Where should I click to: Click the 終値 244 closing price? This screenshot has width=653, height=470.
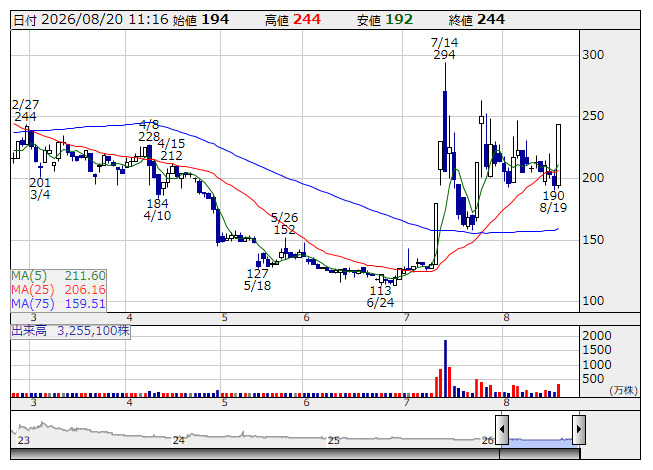pos(477,20)
